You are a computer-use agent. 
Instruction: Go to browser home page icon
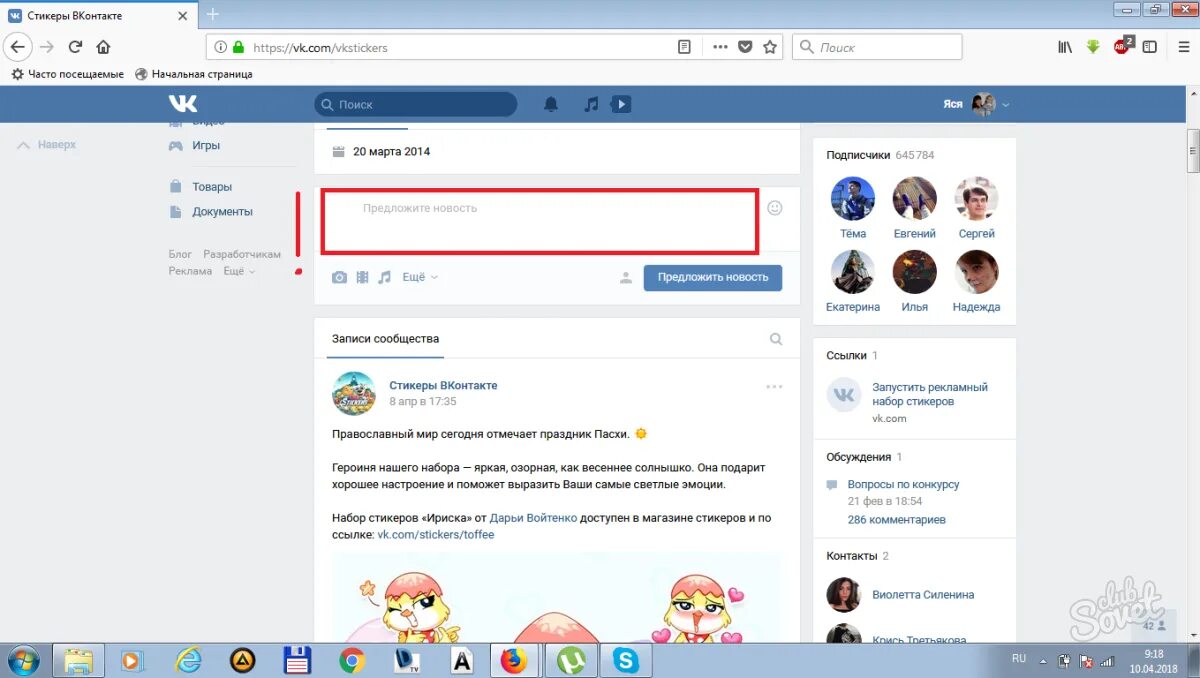tap(103, 47)
